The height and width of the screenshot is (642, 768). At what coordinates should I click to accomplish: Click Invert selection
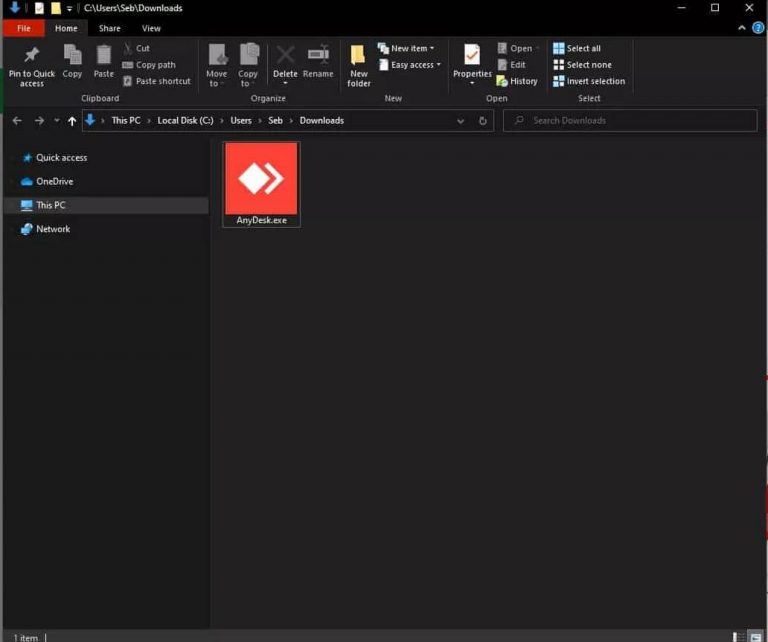tap(589, 81)
